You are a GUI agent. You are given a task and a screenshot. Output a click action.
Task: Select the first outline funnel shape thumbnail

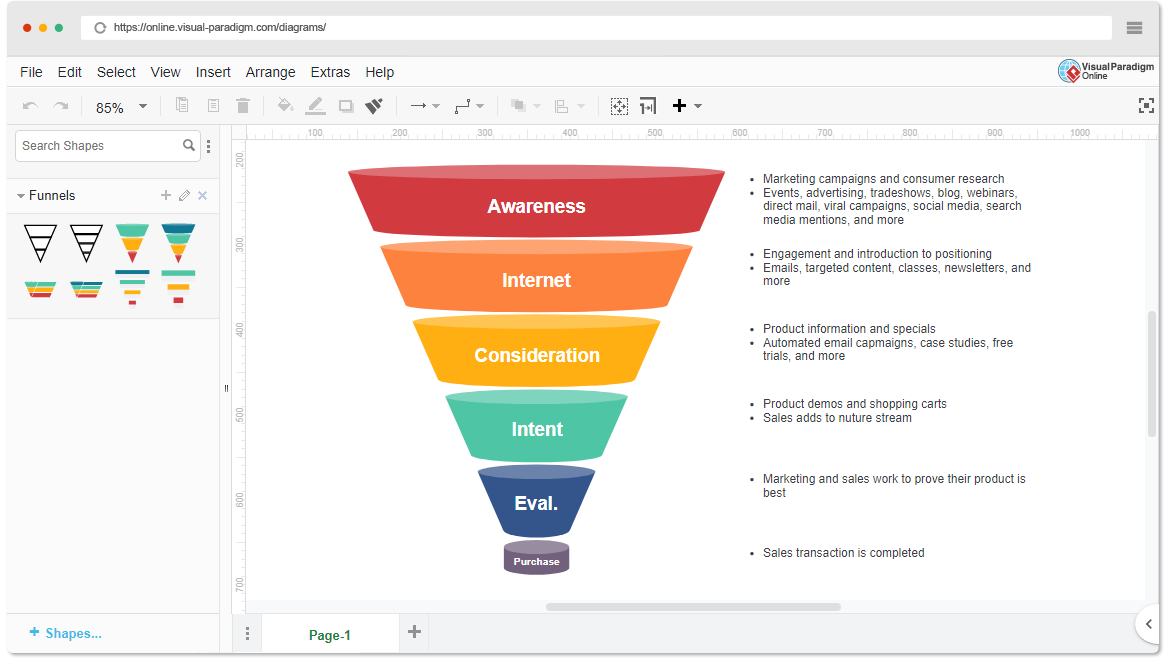click(40, 243)
